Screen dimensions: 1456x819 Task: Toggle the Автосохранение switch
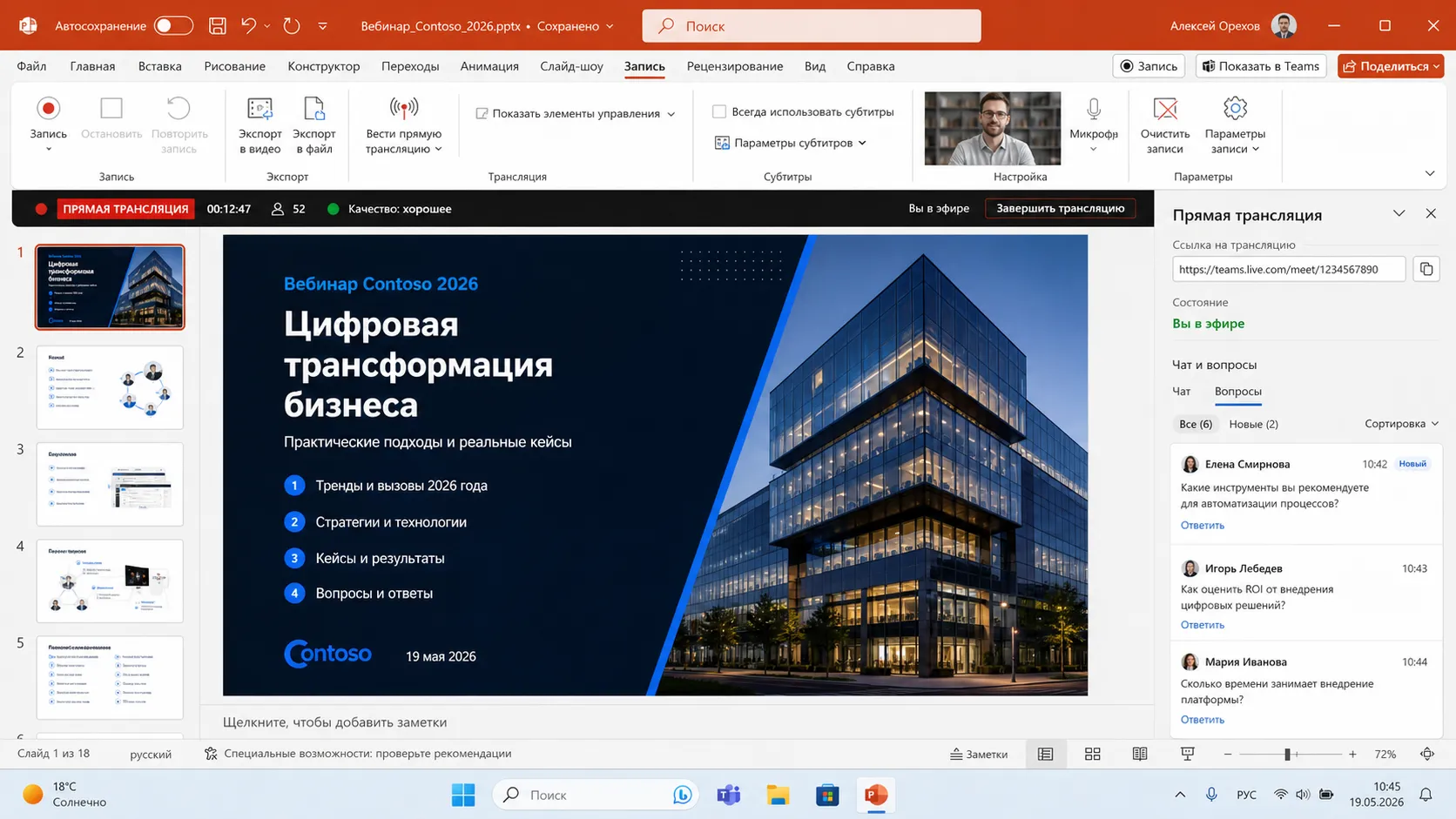[173, 26]
